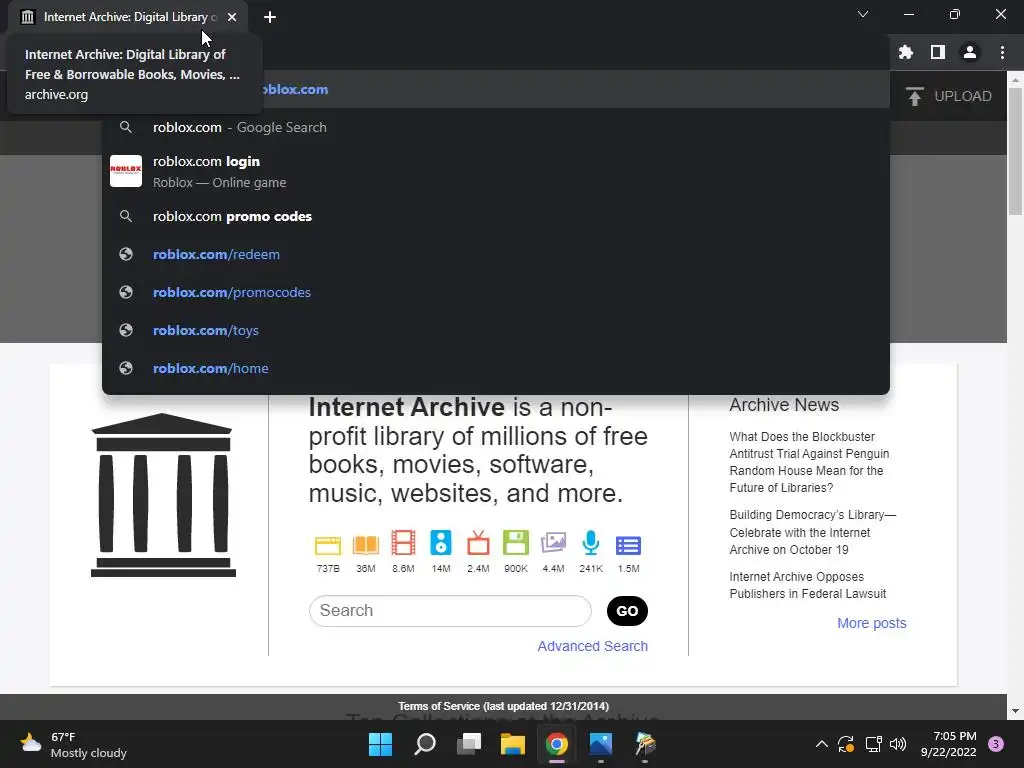Click the UPLOAD arrow button
This screenshot has width=1024, height=768.
(x=950, y=96)
